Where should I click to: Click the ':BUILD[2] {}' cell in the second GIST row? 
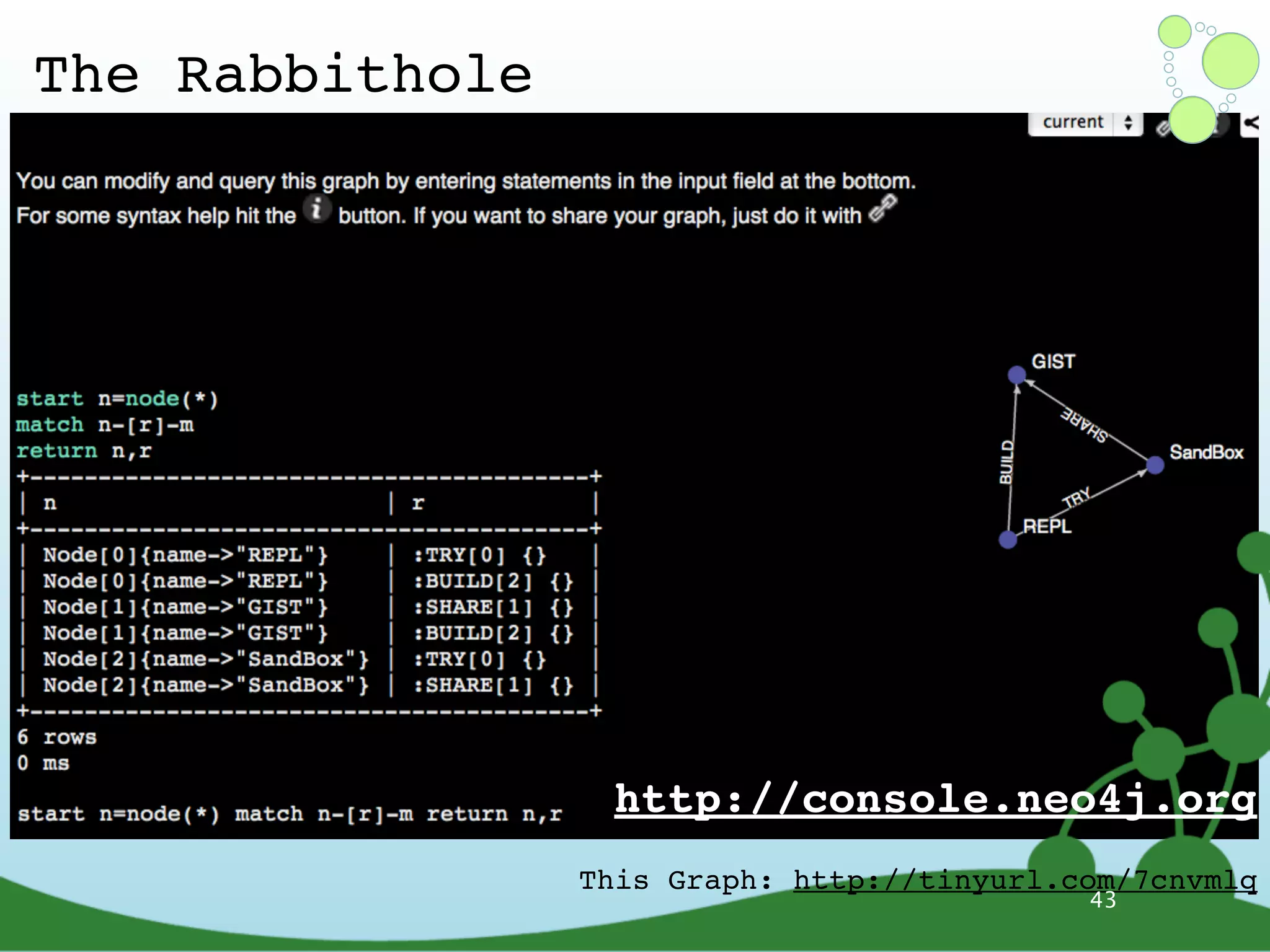pyautogui.click(x=494, y=633)
